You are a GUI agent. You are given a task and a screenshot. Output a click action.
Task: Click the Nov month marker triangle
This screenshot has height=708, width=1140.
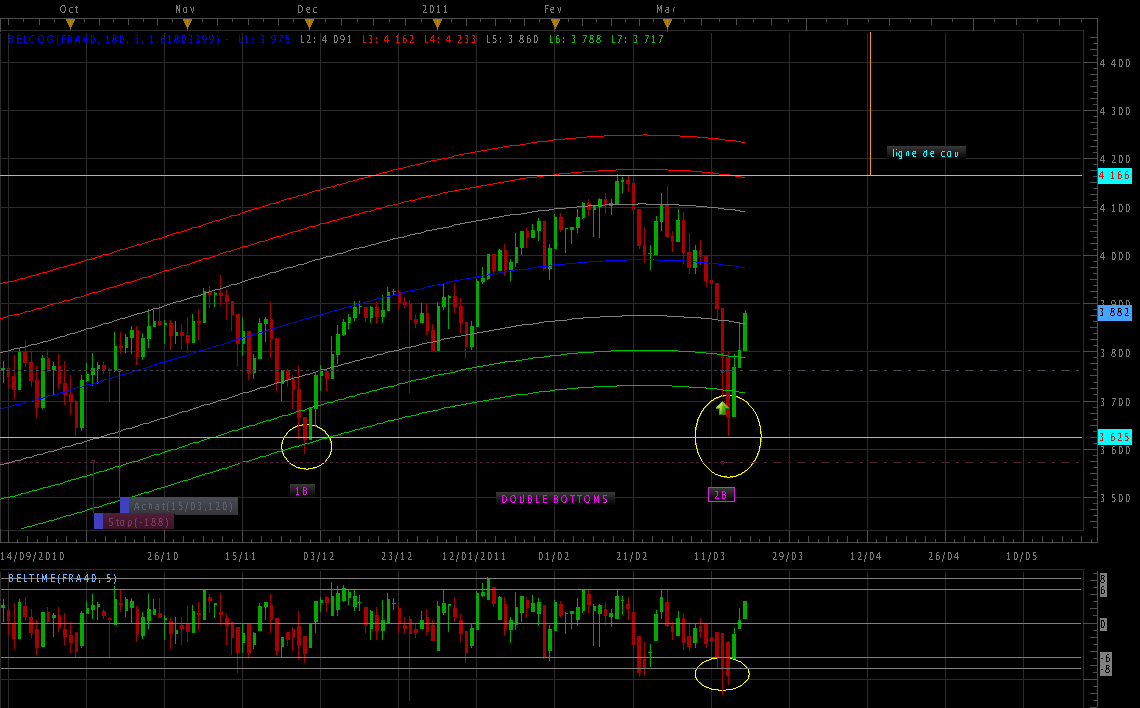(x=185, y=23)
